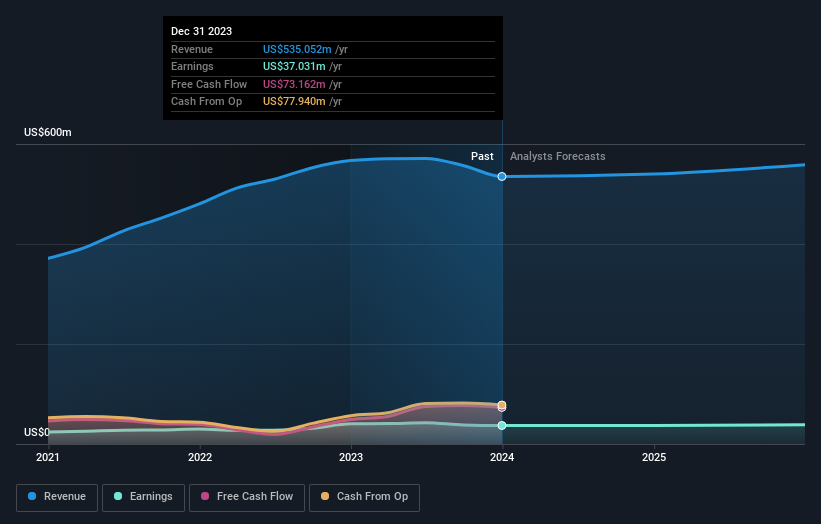This screenshot has height=524, width=821.
Task: Click the US$600m y-axis label
Action: point(48,132)
